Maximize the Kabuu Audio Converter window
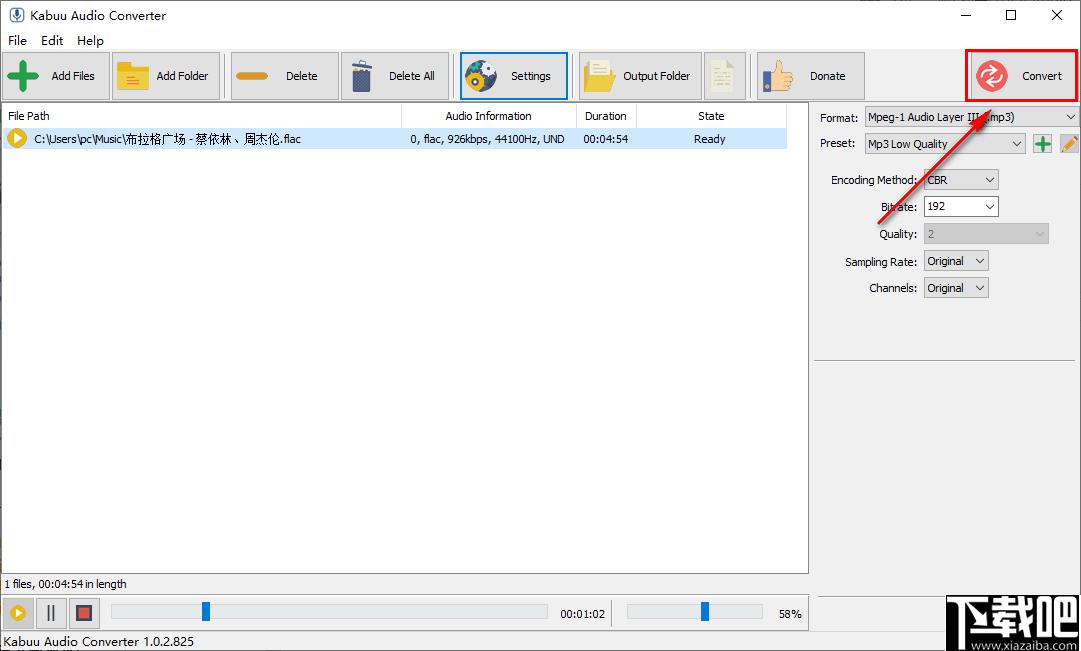Screen dimensions: 1081x651 coord(1011,15)
